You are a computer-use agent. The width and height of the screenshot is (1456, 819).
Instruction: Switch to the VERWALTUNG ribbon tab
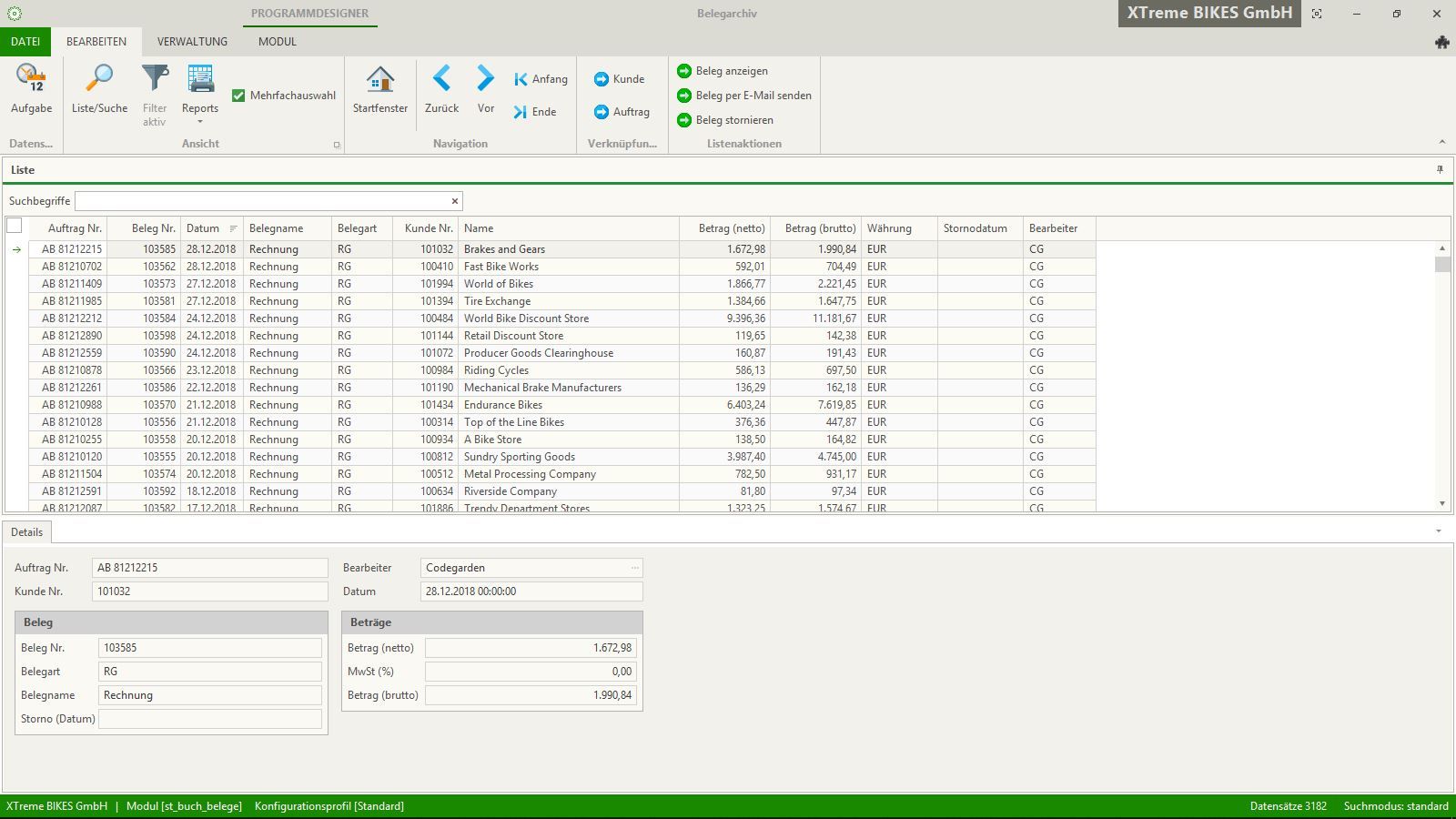tap(192, 42)
